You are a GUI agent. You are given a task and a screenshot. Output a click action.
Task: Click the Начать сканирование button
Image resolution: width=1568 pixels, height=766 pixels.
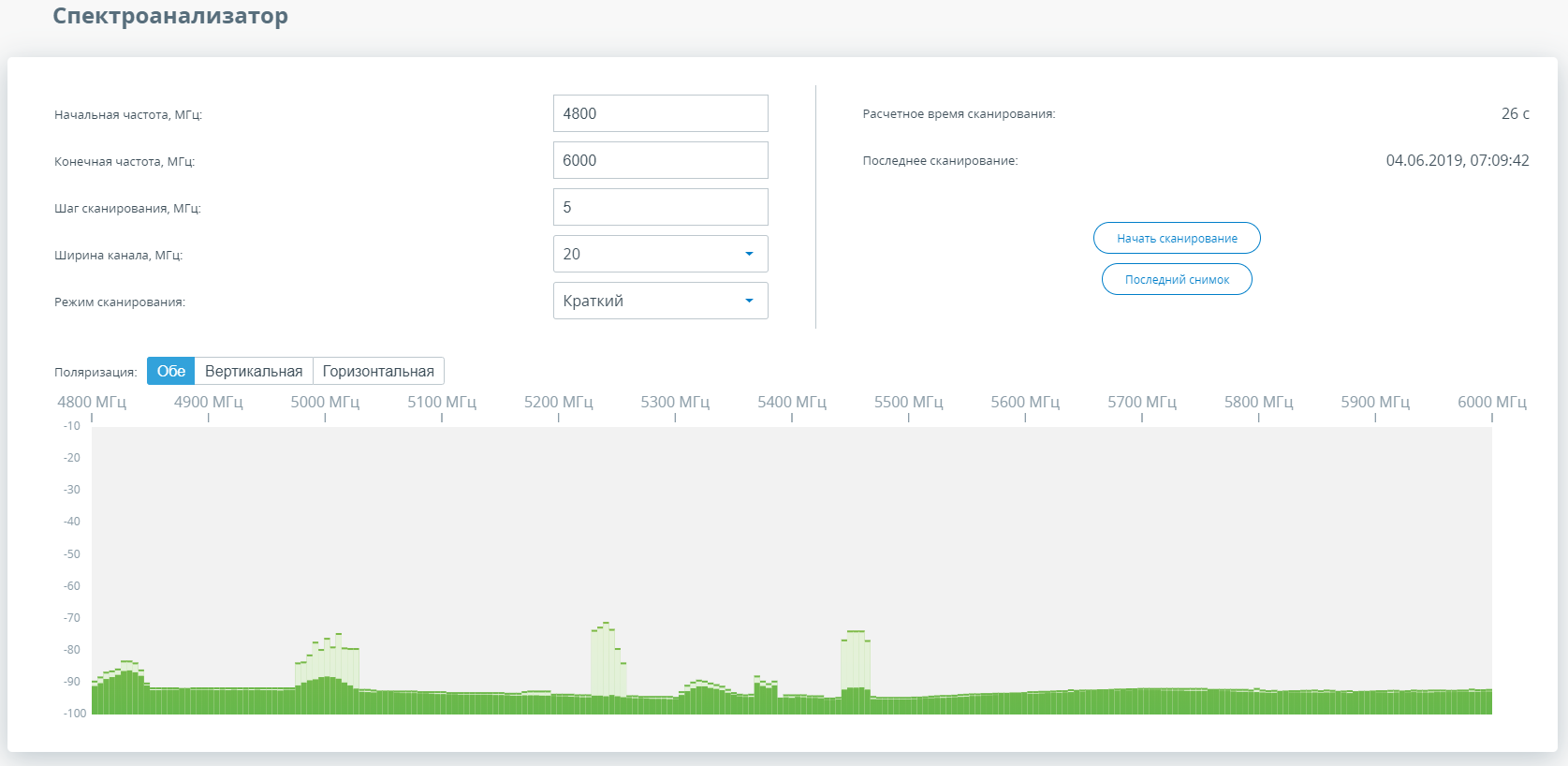click(1177, 238)
